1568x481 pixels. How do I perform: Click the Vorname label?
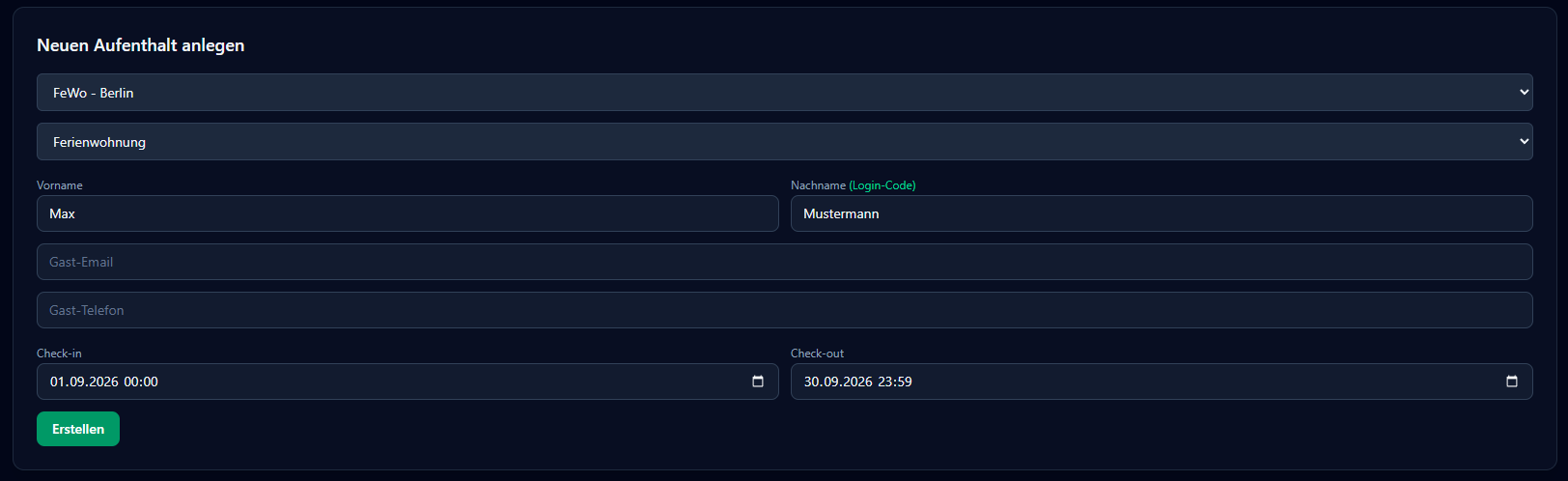(x=60, y=185)
